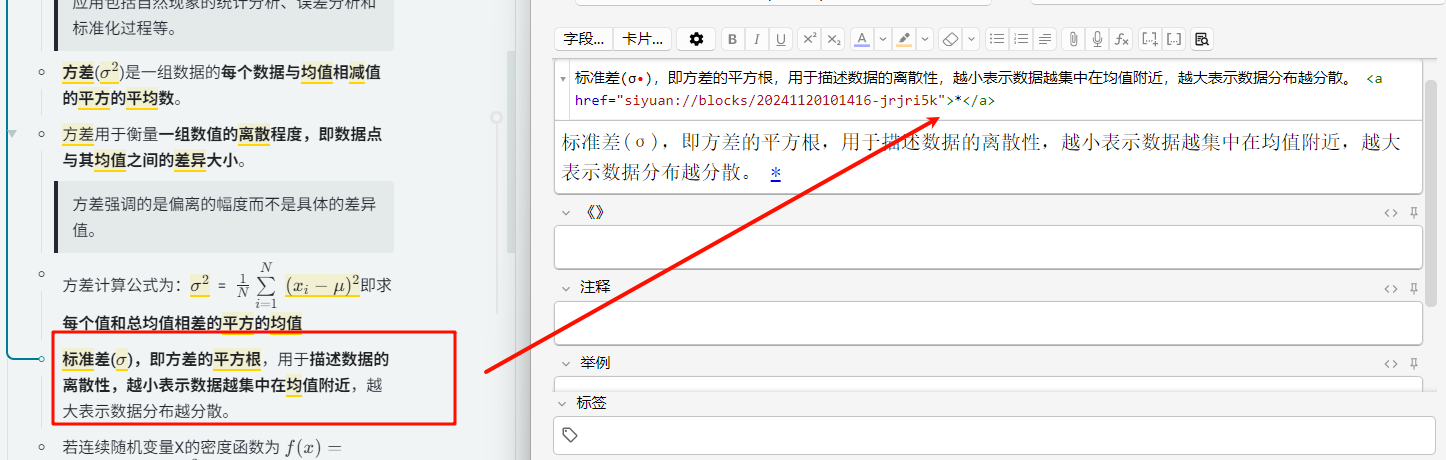Toggle HTML editor for 《》 field

click(1390, 213)
